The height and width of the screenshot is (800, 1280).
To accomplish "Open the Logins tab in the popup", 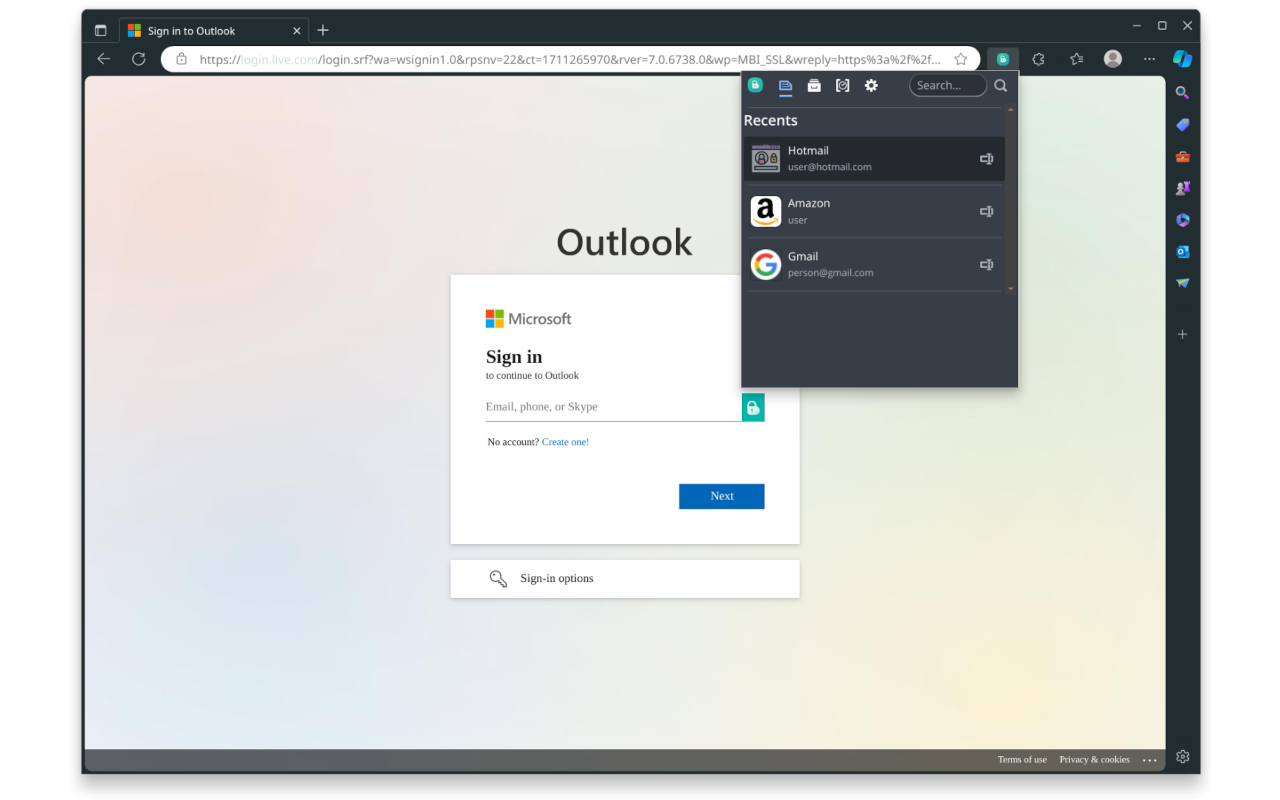I will coord(785,86).
